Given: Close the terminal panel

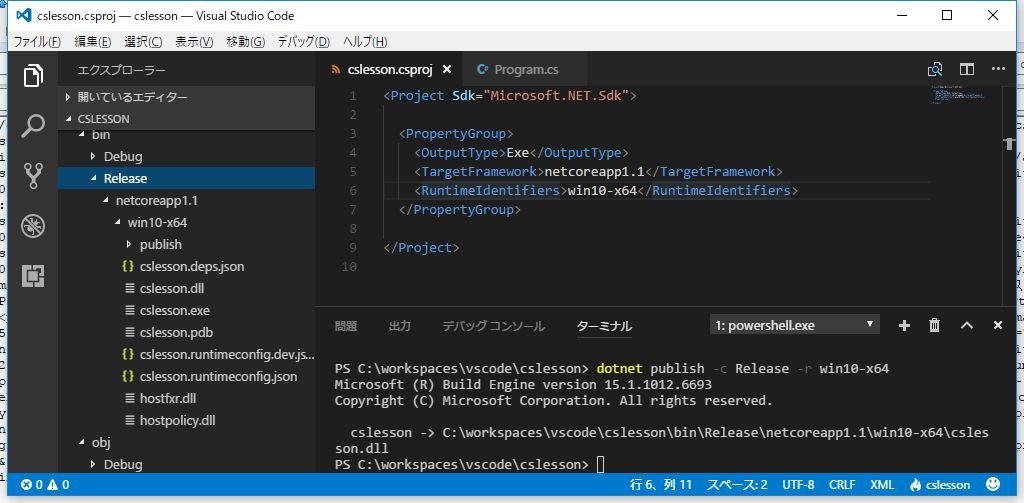Looking at the screenshot, I should (997, 325).
